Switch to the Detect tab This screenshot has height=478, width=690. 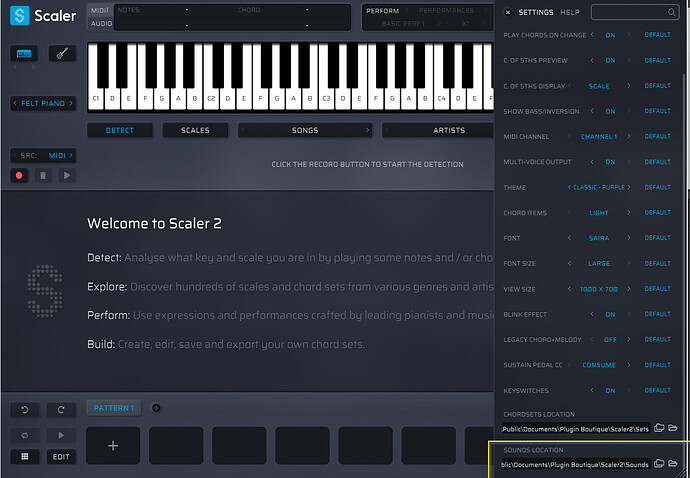click(120, 130)
